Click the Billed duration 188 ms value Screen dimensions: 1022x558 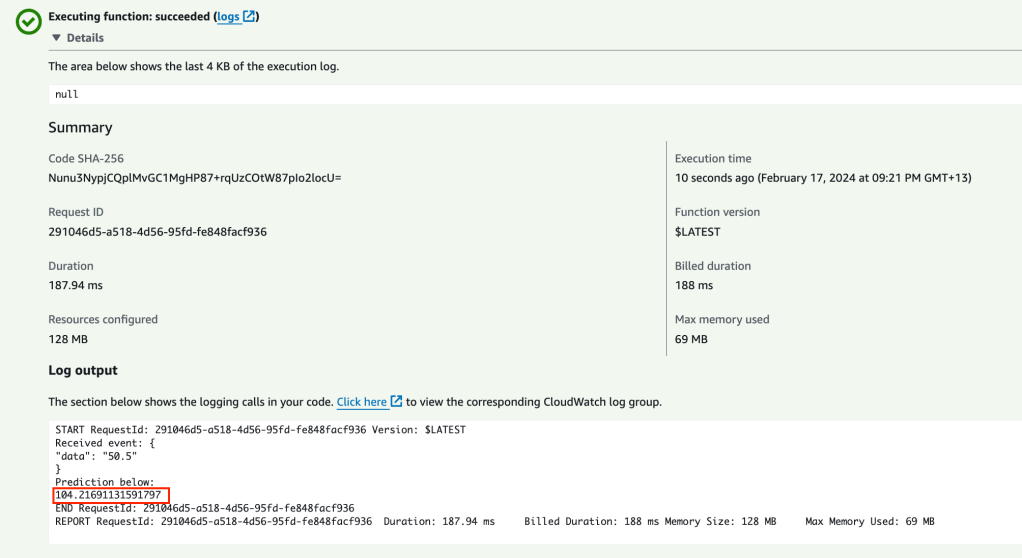pos(694,286)
